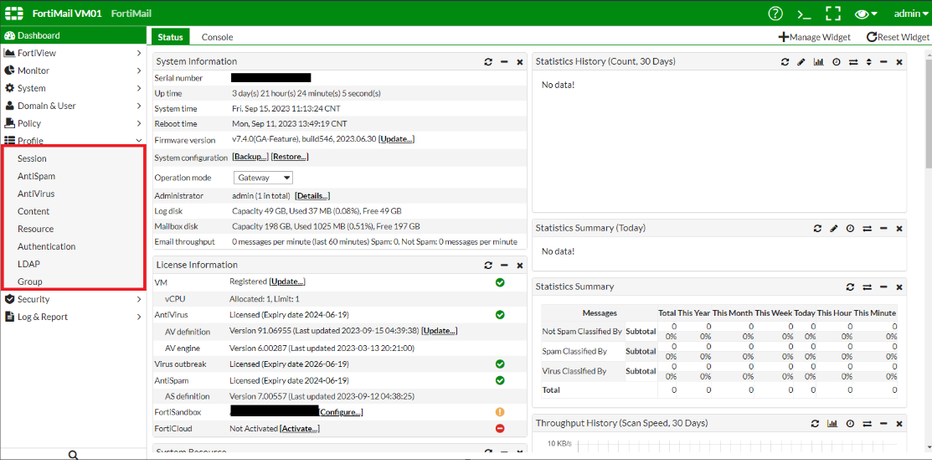Click the system configuration Restore link

point(289,157)
